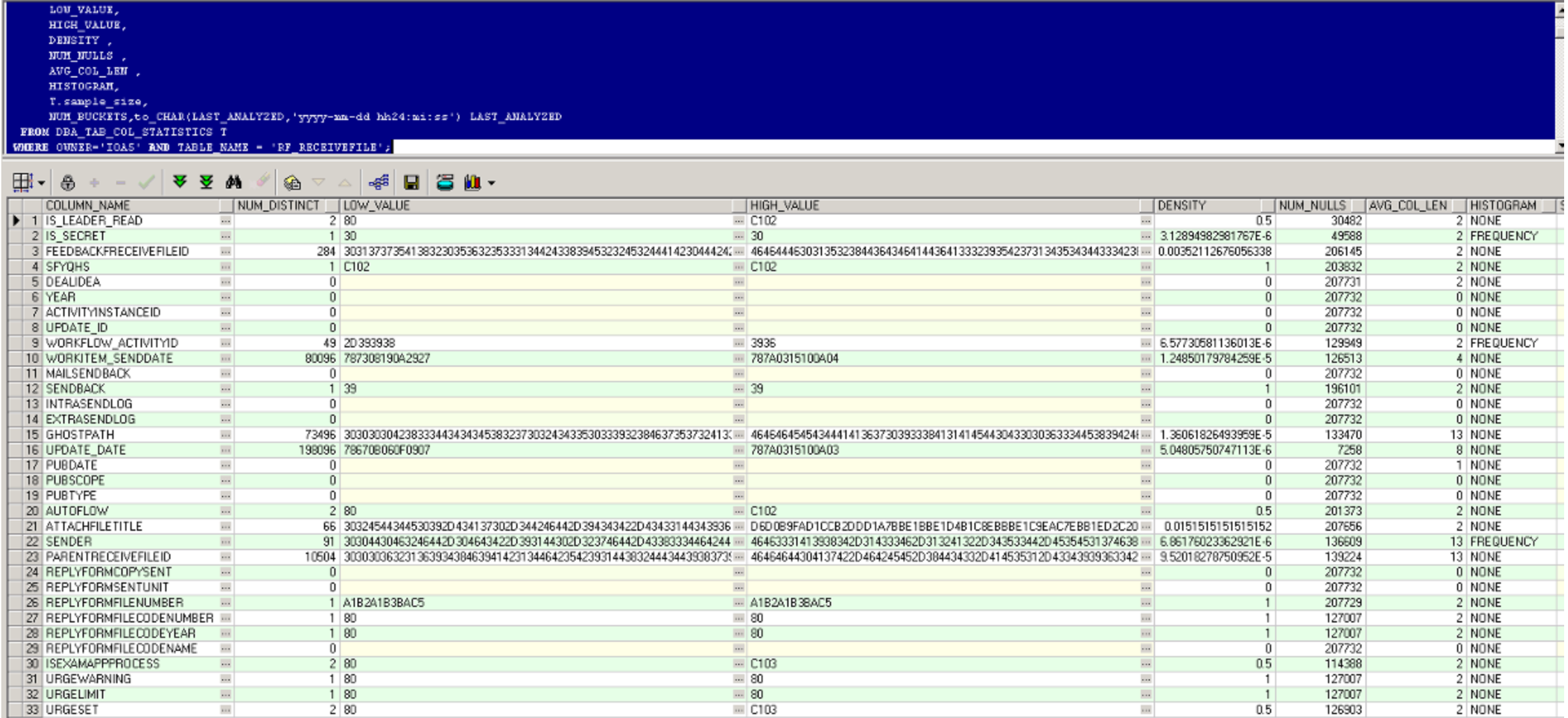Click the linked query tree icon
The image size is (1568, 718).
pyautogui.click(x=379, y=183)
